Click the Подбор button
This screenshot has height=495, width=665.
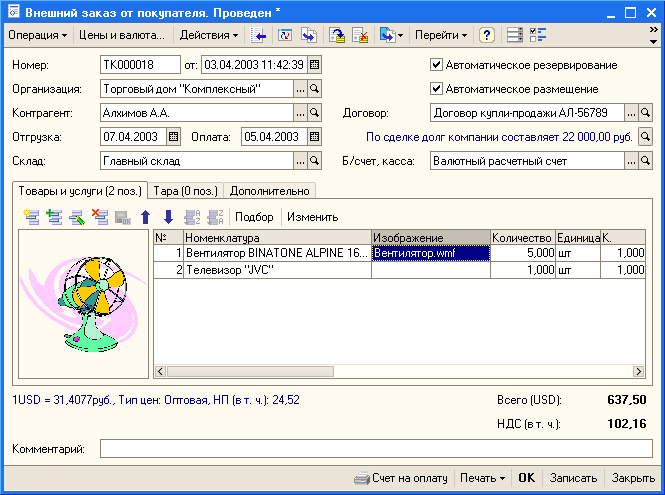pos(254,216)
